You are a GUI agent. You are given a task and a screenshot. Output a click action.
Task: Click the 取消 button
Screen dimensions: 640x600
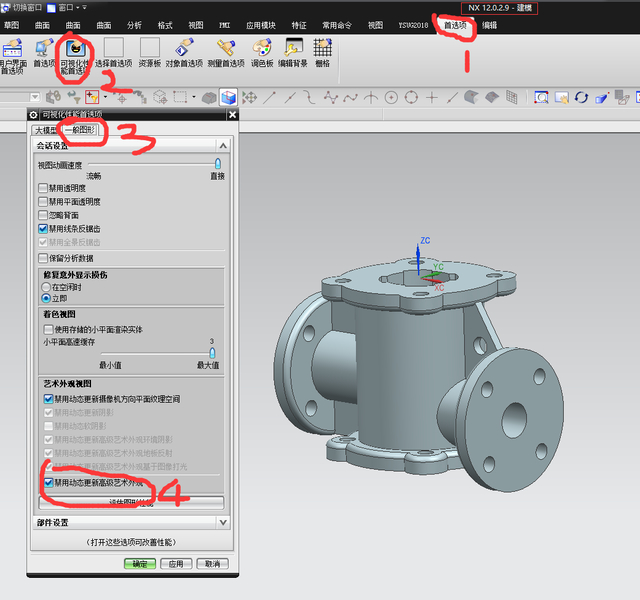pos(210,564)
